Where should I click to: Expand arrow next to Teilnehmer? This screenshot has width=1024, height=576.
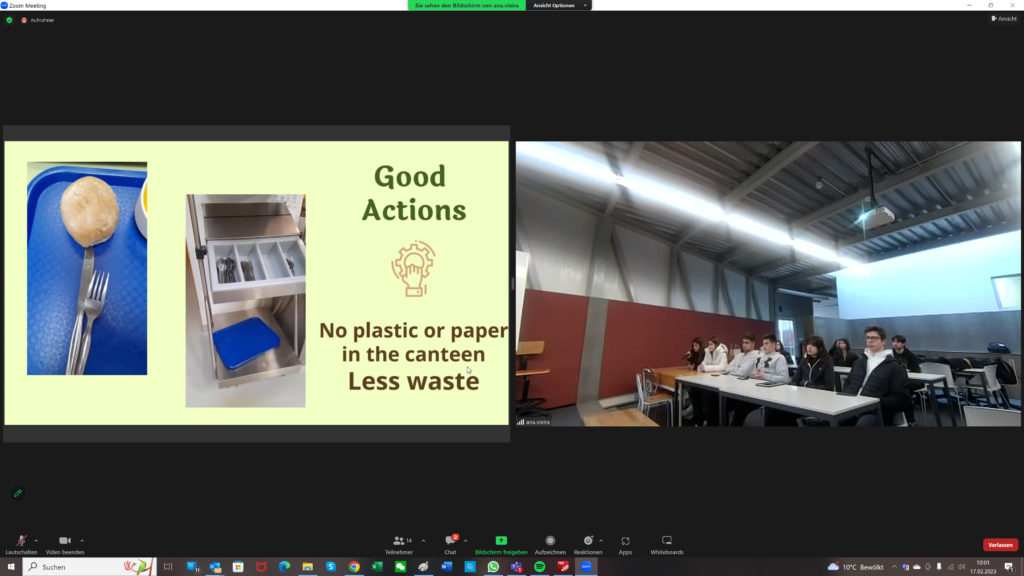(x=423, y=540)
